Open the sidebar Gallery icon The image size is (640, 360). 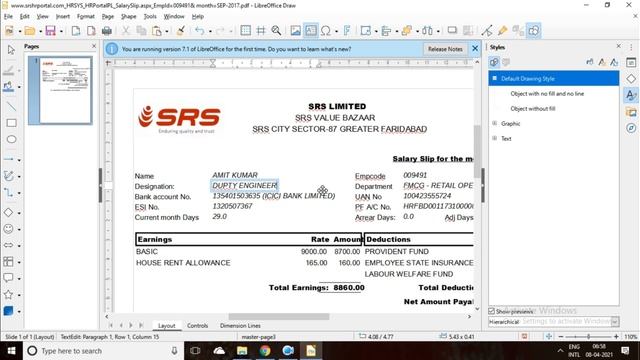(x=631, y=112)
